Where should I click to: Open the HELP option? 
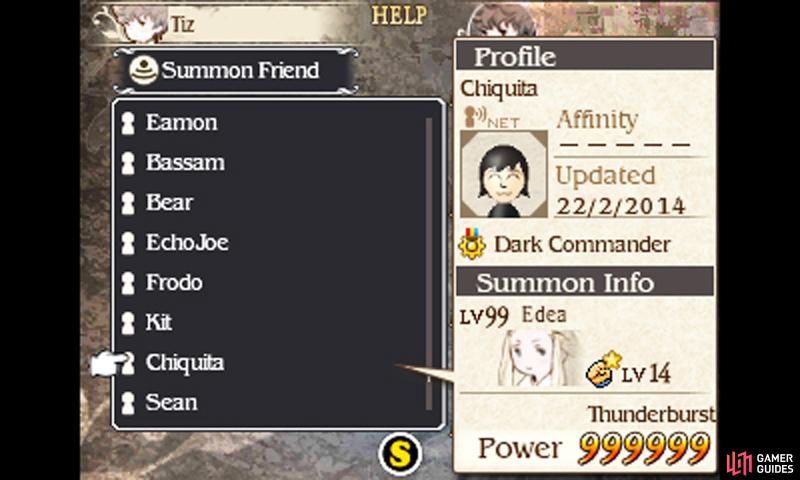point(399,15)
